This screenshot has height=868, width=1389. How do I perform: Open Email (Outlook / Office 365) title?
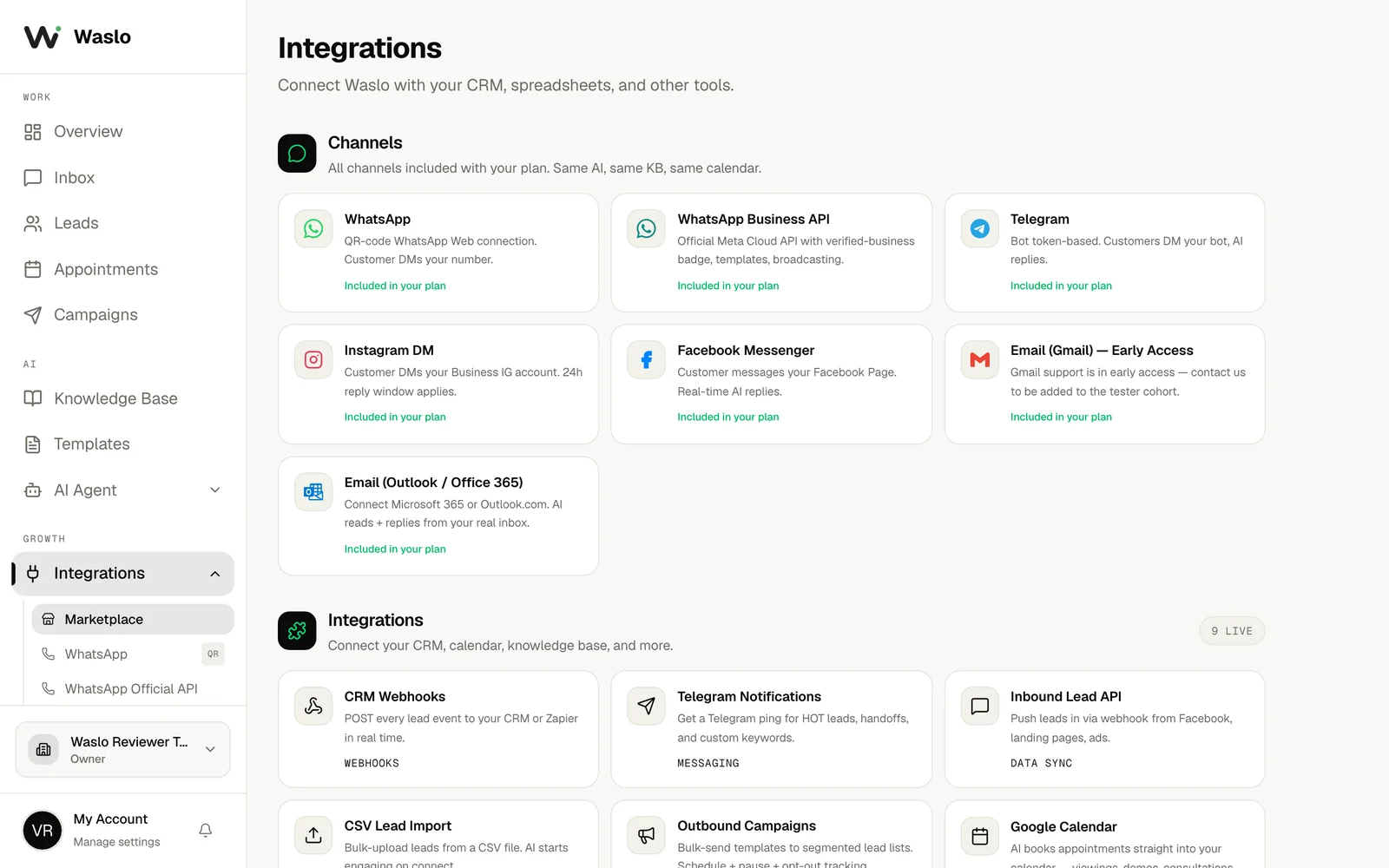433,483
